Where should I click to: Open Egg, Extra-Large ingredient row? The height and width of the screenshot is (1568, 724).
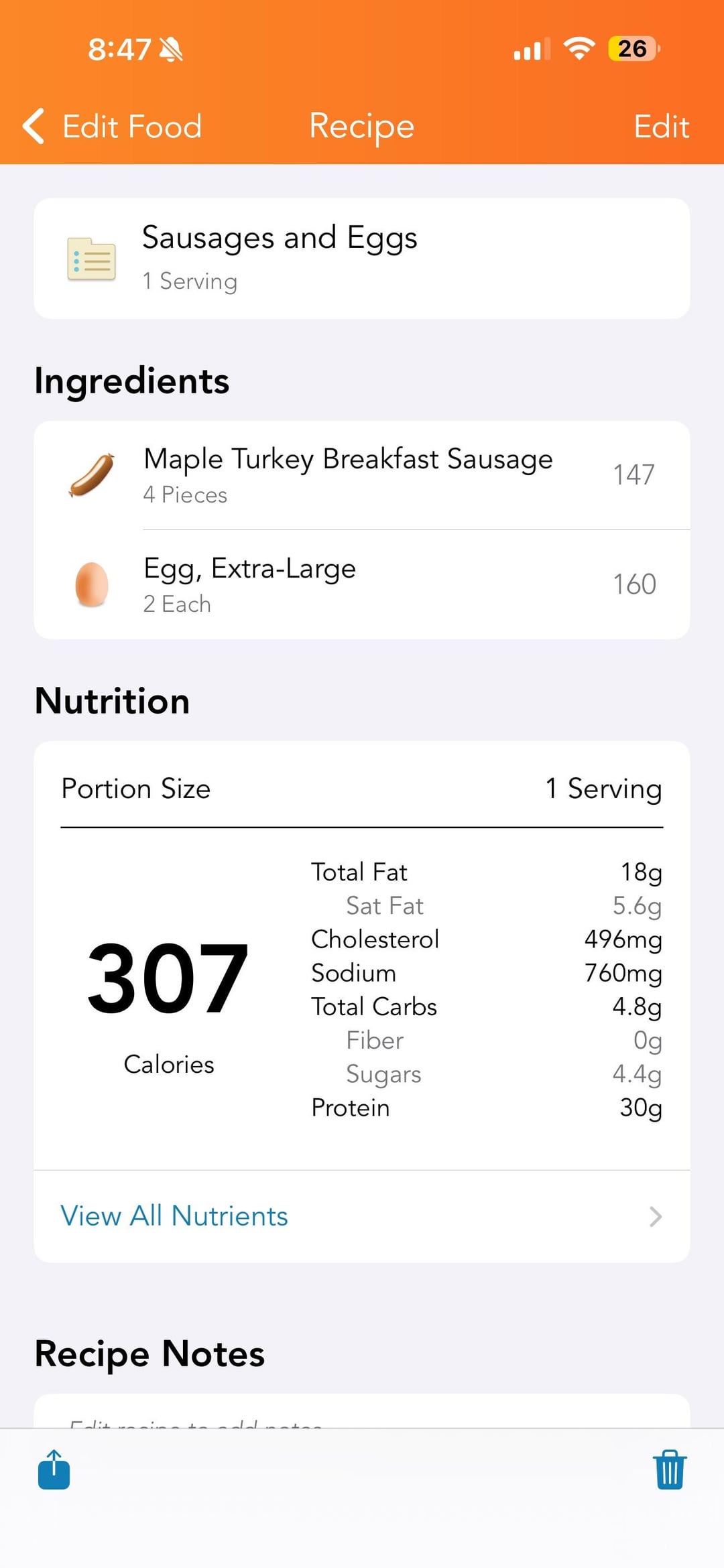tap(250, 569)
